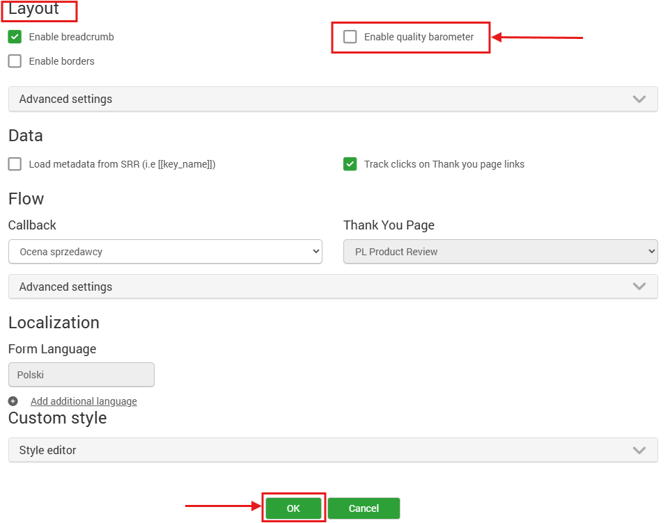Click the chevron arrow on Layout's Advanced settings
Screen dimensions: 670x523
pyautogui.click(x=639, y=99)
